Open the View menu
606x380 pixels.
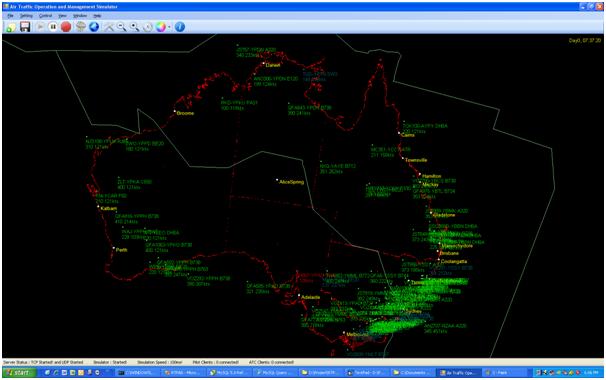pos(62,15)
